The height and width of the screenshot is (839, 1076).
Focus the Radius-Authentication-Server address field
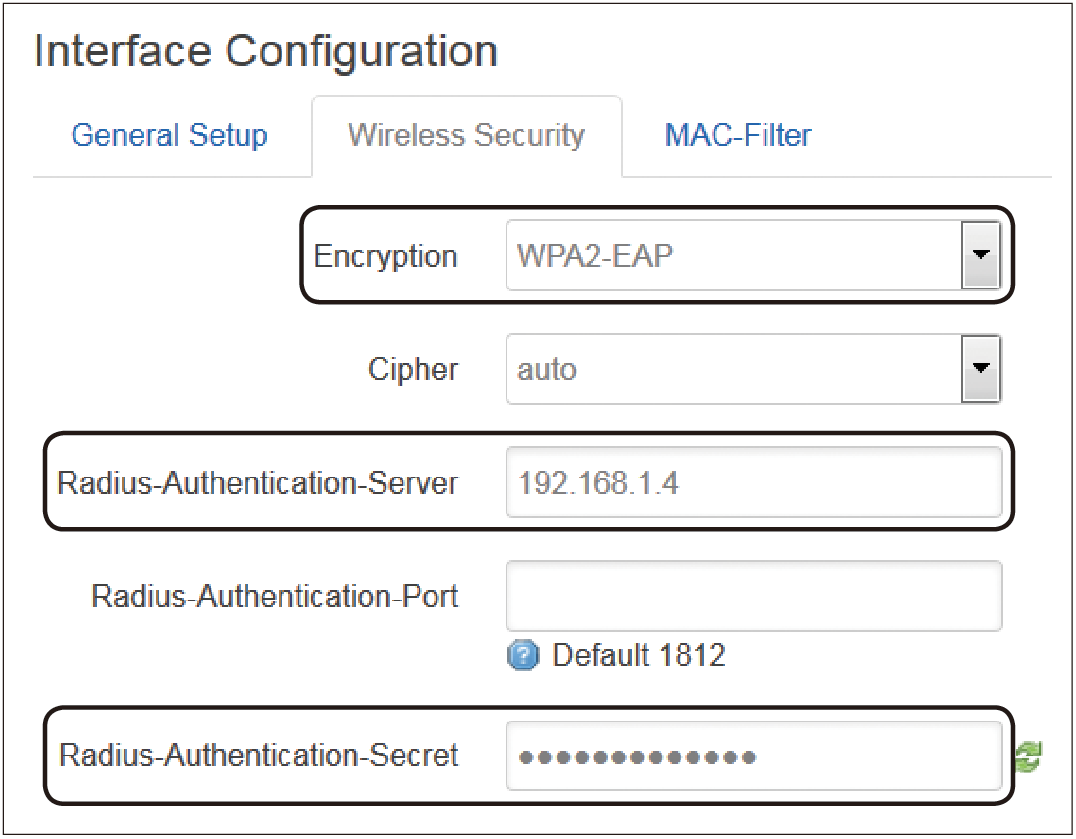point(754,482)
